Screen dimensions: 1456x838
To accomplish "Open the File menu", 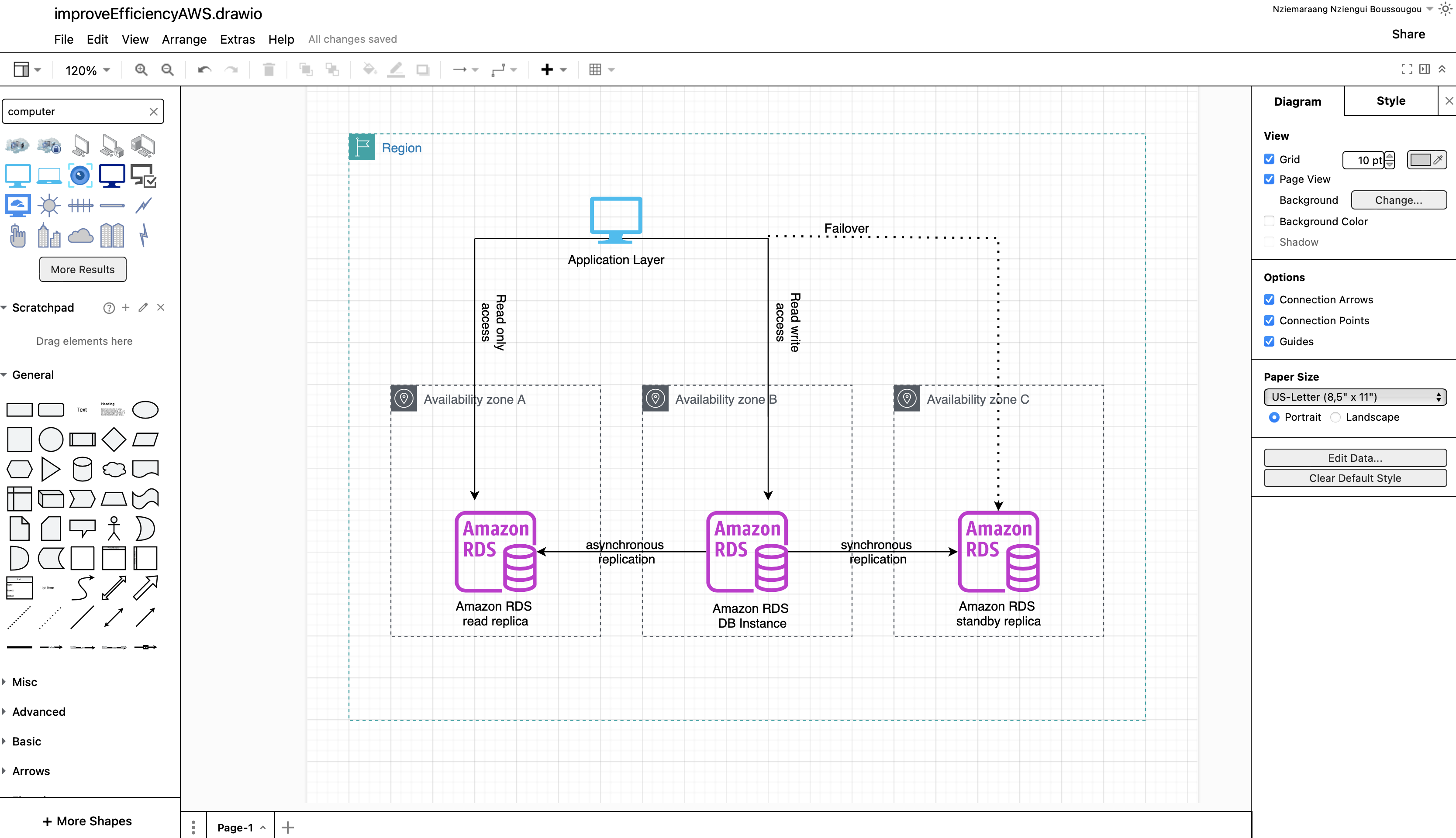I will (64, 39).
